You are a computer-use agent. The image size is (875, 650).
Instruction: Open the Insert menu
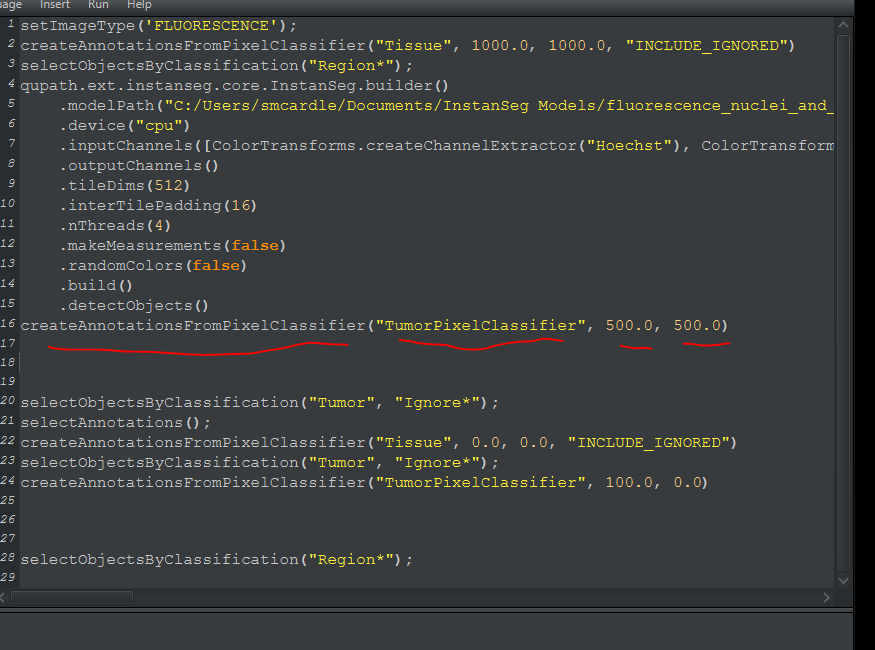(54, 5)
